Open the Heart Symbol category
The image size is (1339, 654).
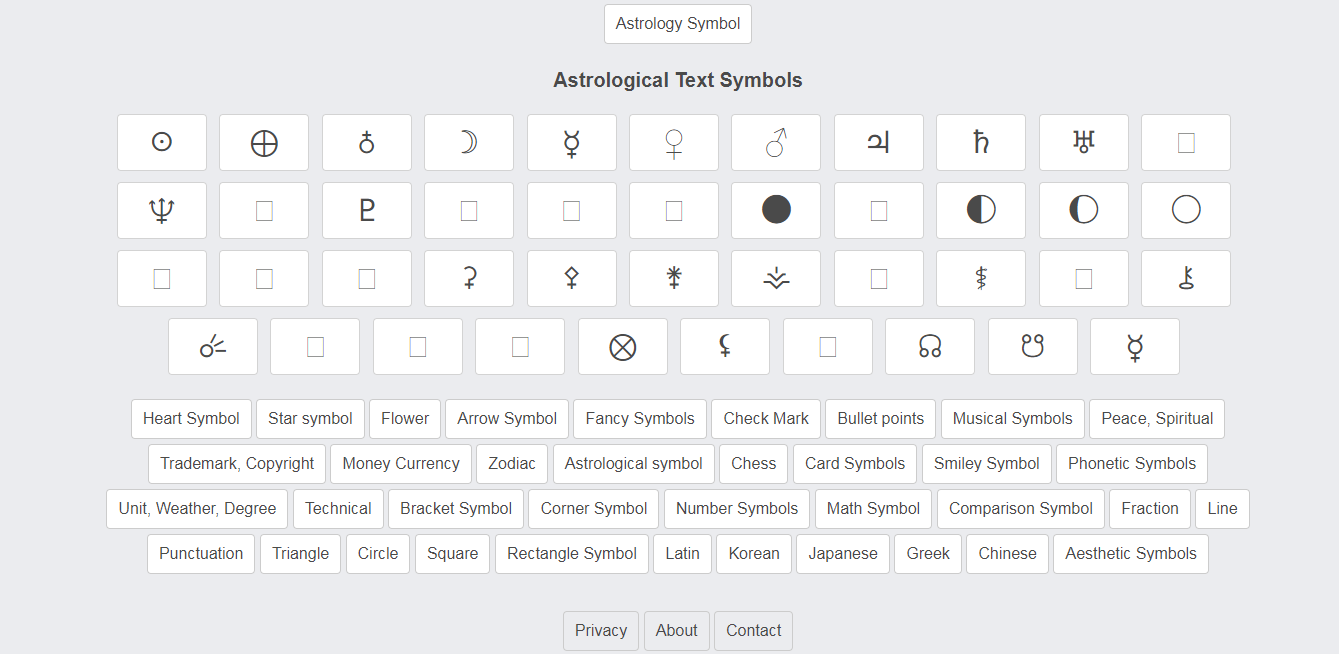tap(191, 419)
